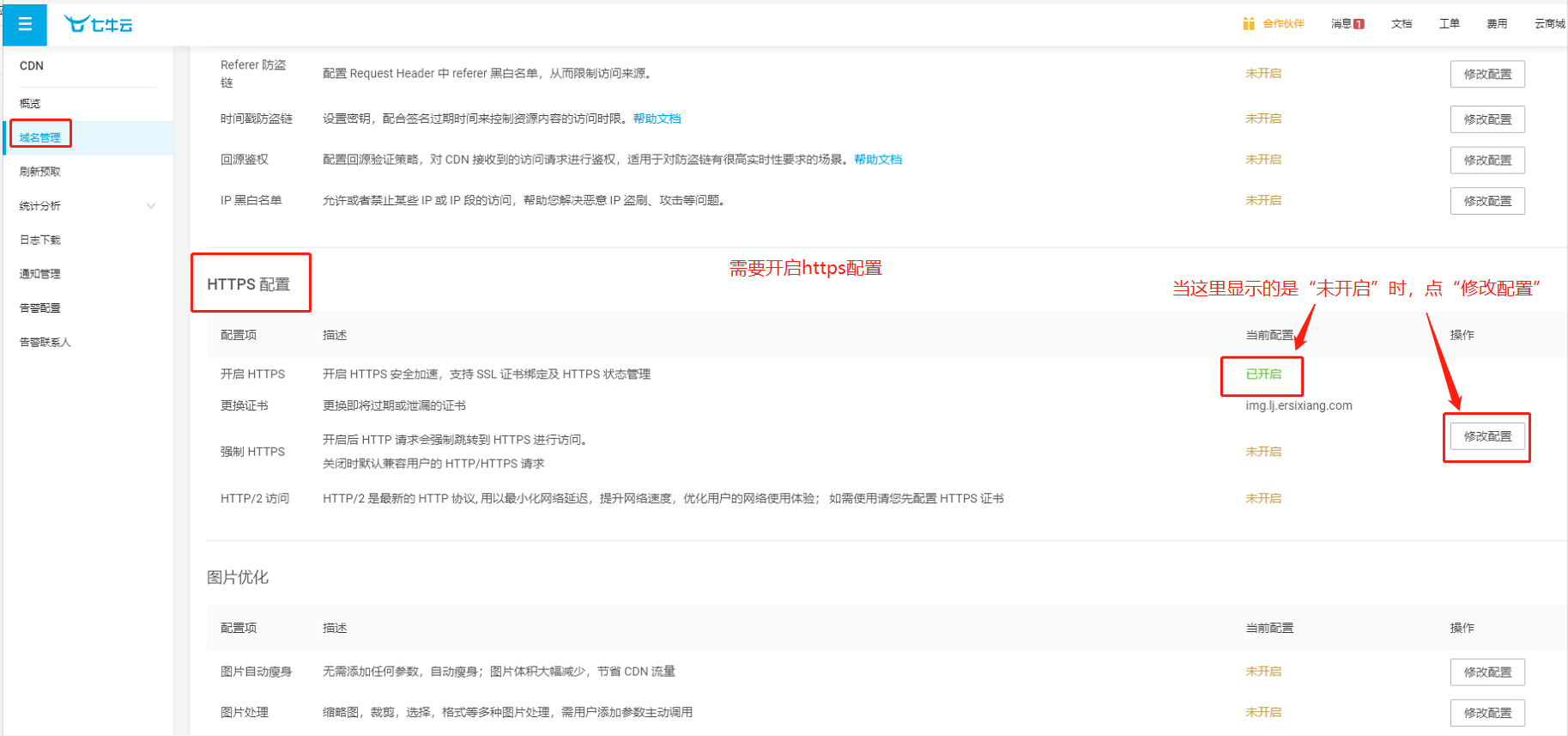Open 帮助文档 link for 回源鉴权
This screenshot has height=736, width=1568.
point(878,160)
